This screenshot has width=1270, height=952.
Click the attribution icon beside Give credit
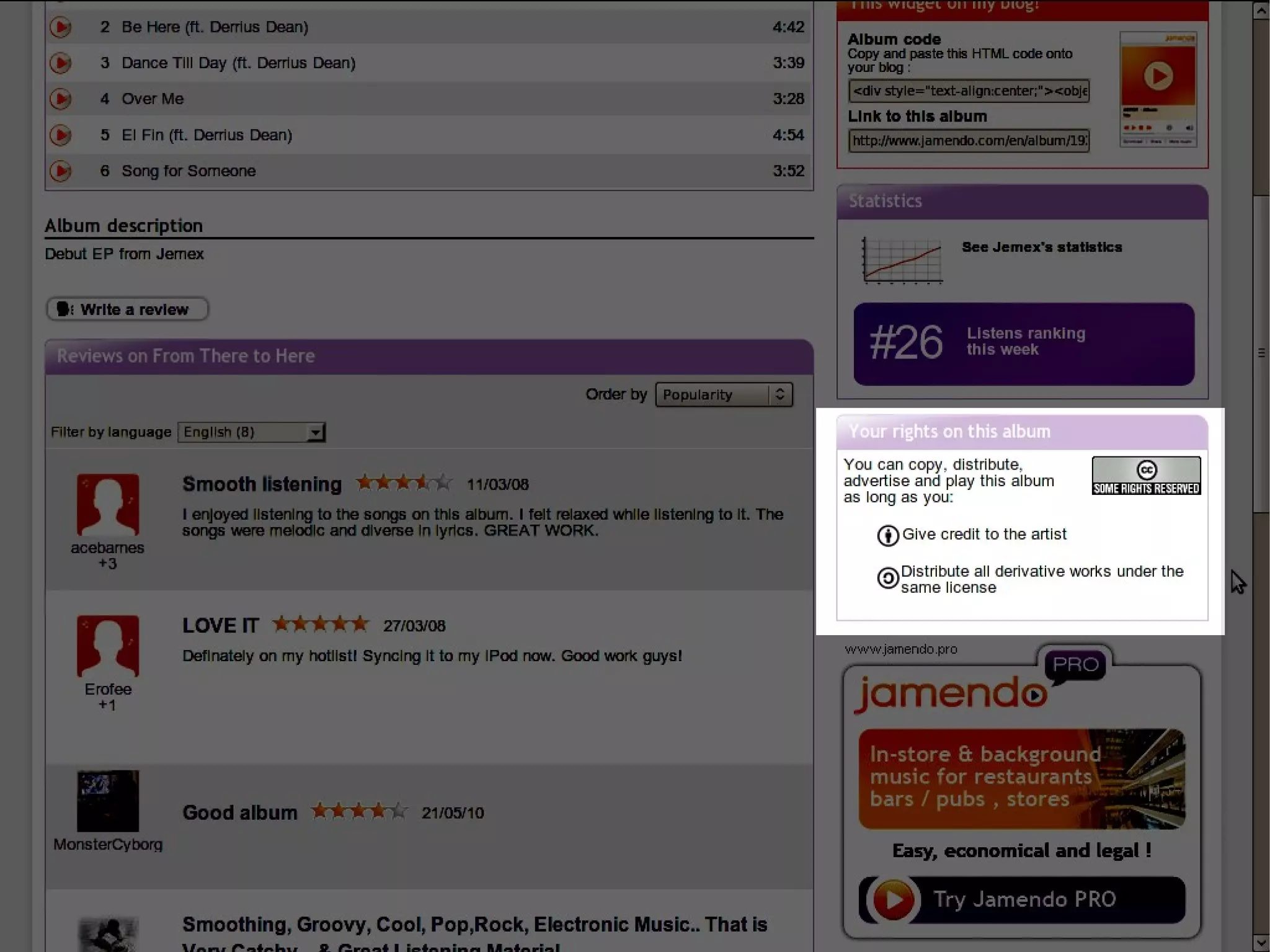coord(887,535)
